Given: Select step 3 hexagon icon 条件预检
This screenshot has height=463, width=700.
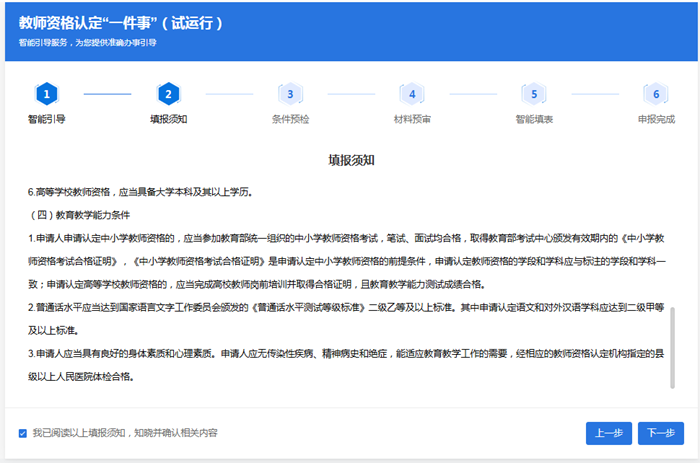Looking at the screenshot, I should [291, 94].
